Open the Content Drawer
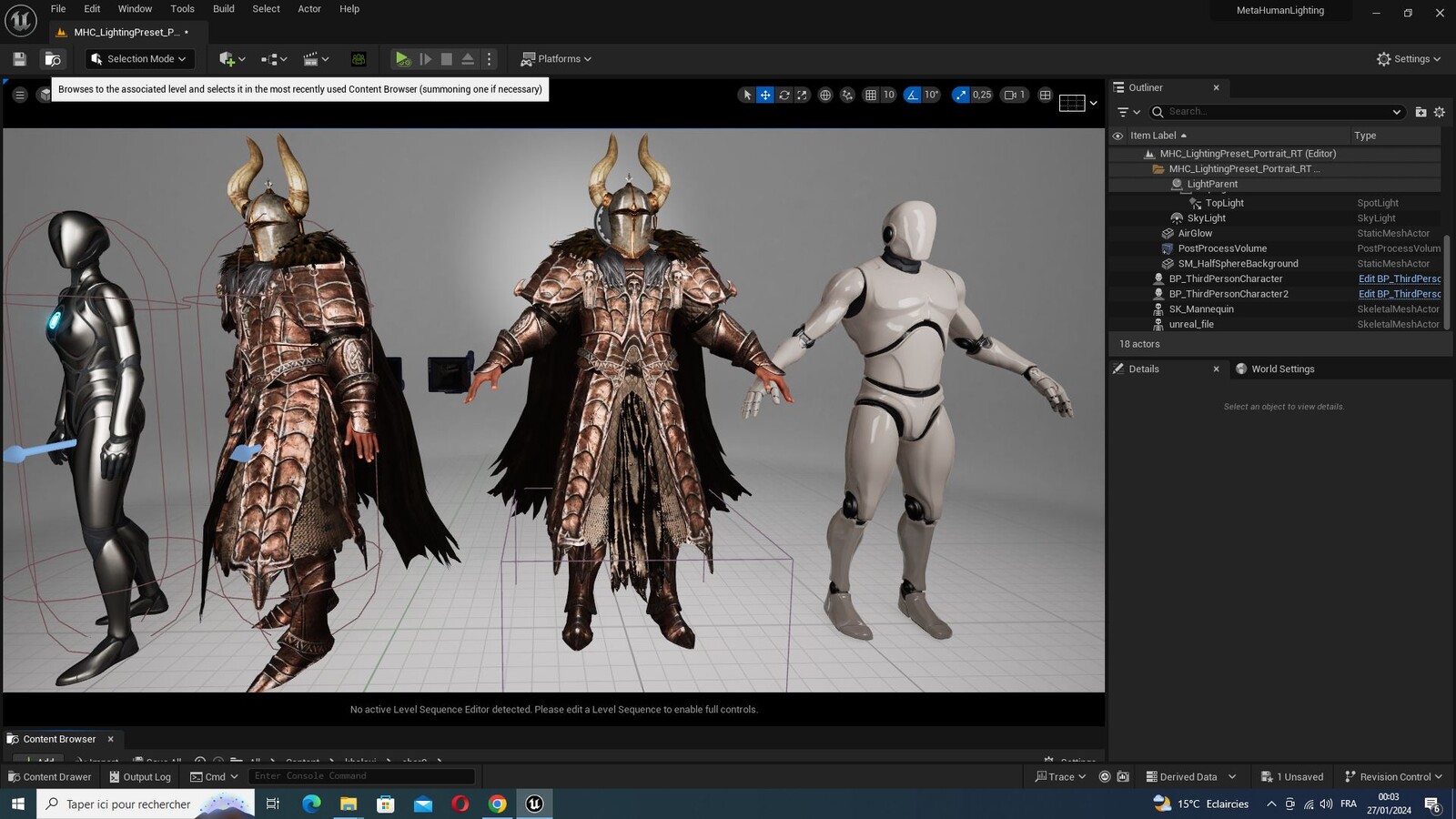1456x819 pixels. click(50, 777)
